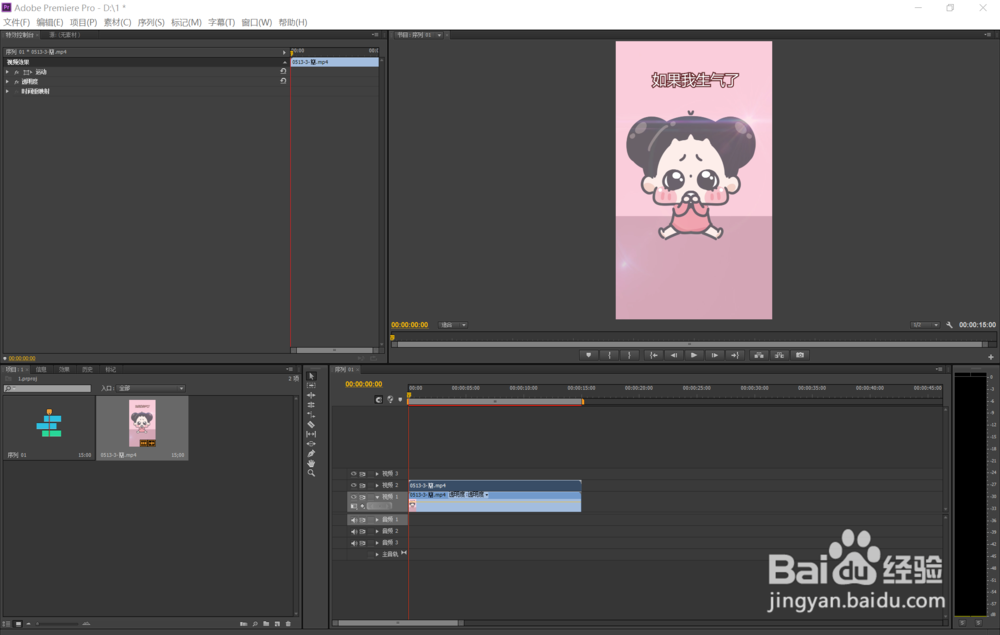Export frame with camera icon
The width and height of the screenshot is (1000, 635).
tap(800, 355)
